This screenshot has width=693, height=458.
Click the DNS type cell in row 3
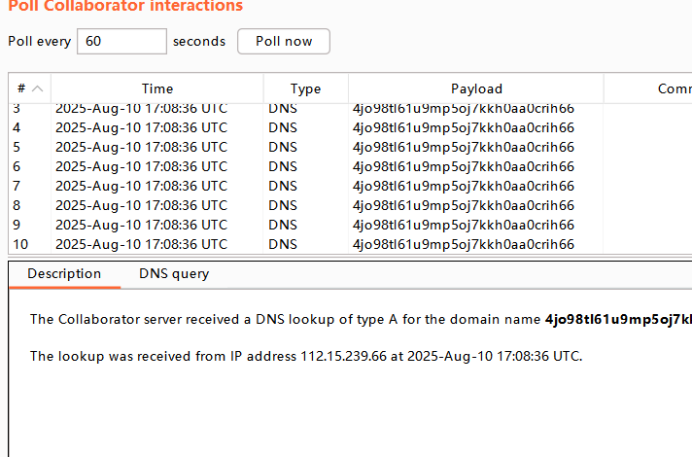point(282,108)
